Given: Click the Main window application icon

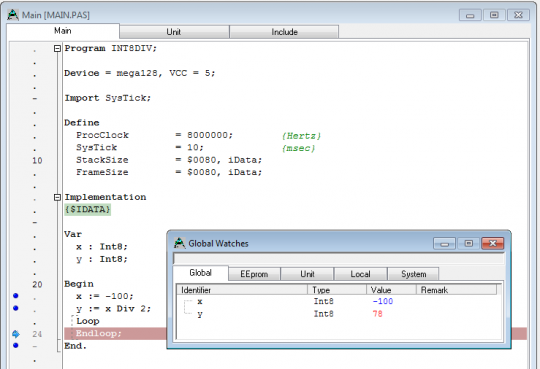Looking at the screenshot, I should [13, 15].
